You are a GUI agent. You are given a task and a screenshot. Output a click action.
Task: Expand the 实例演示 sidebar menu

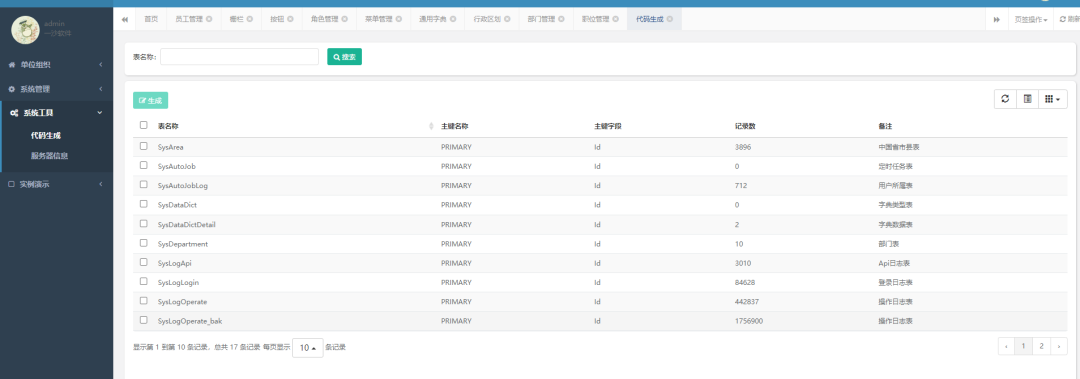click(x=56, y=184)
